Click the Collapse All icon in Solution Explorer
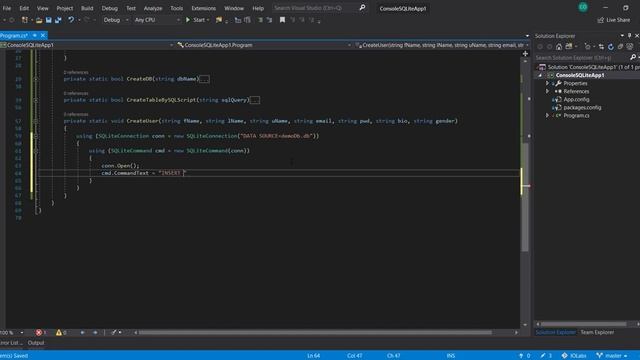This screenshot has height=360, width=640. pyautogui.click(x=620, y=47)
